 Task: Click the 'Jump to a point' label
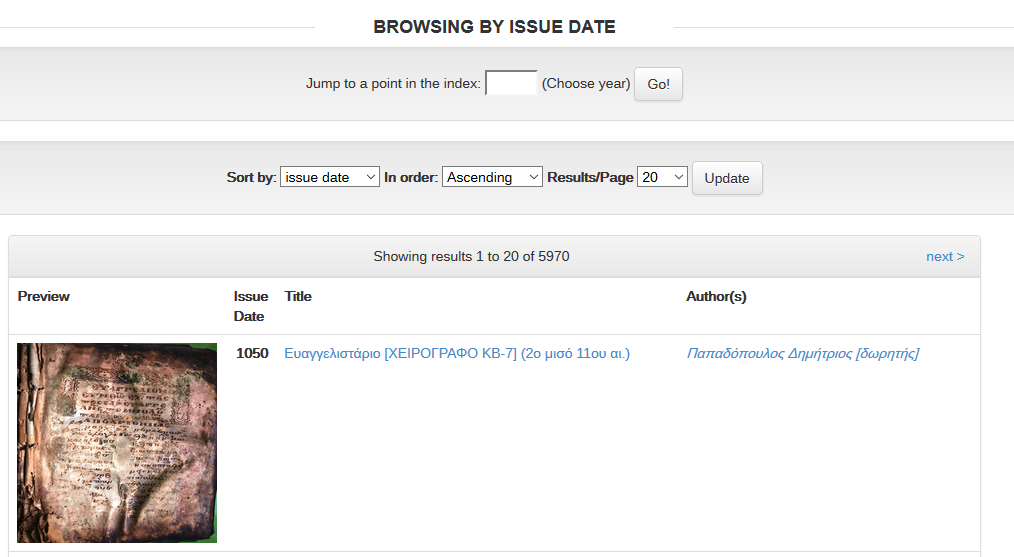point(393,84)
